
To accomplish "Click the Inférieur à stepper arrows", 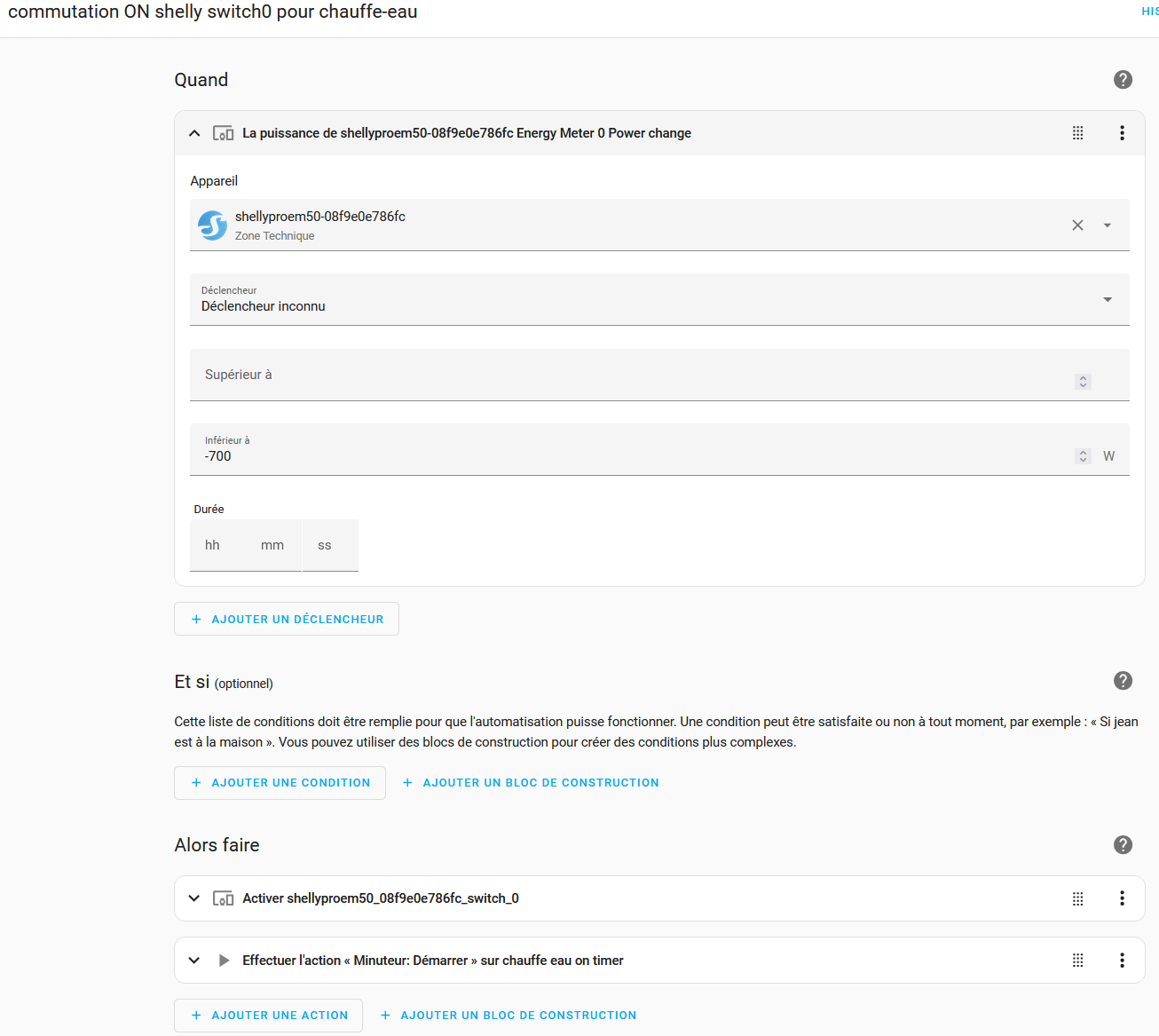I will (1083, 456).
